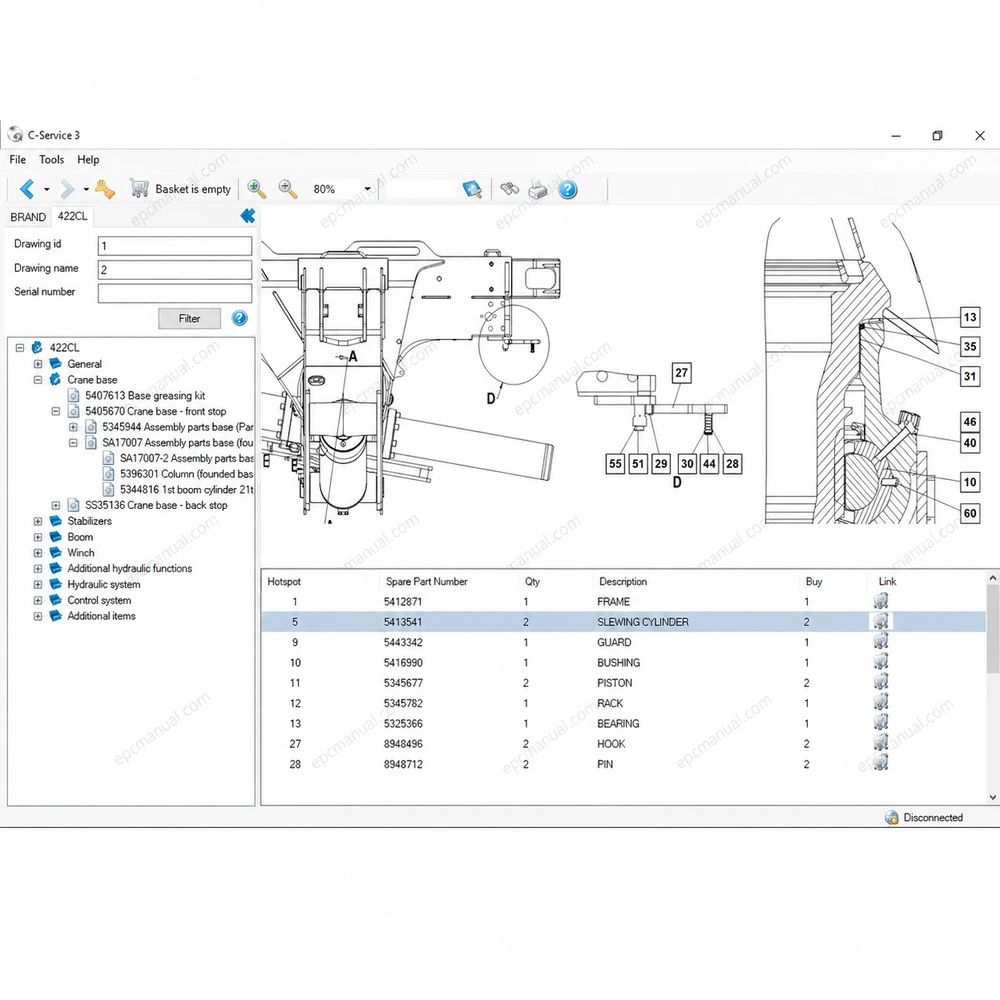Image resolution: width=1000 pixels, height=1000 pixels.
Task: Add SLEWING CYLINDER to basket icon
Action: pyautogui.click(x=881, y=621)
